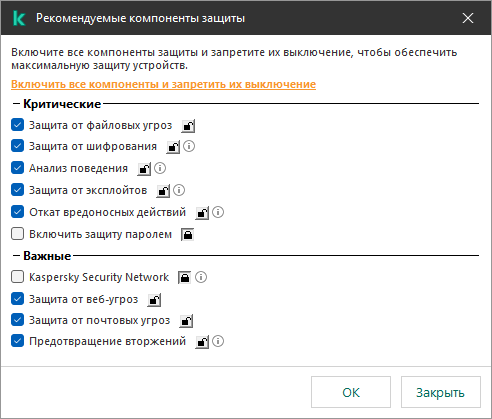Toggle lock next to Защита от веб-угроз

[154, 300]
